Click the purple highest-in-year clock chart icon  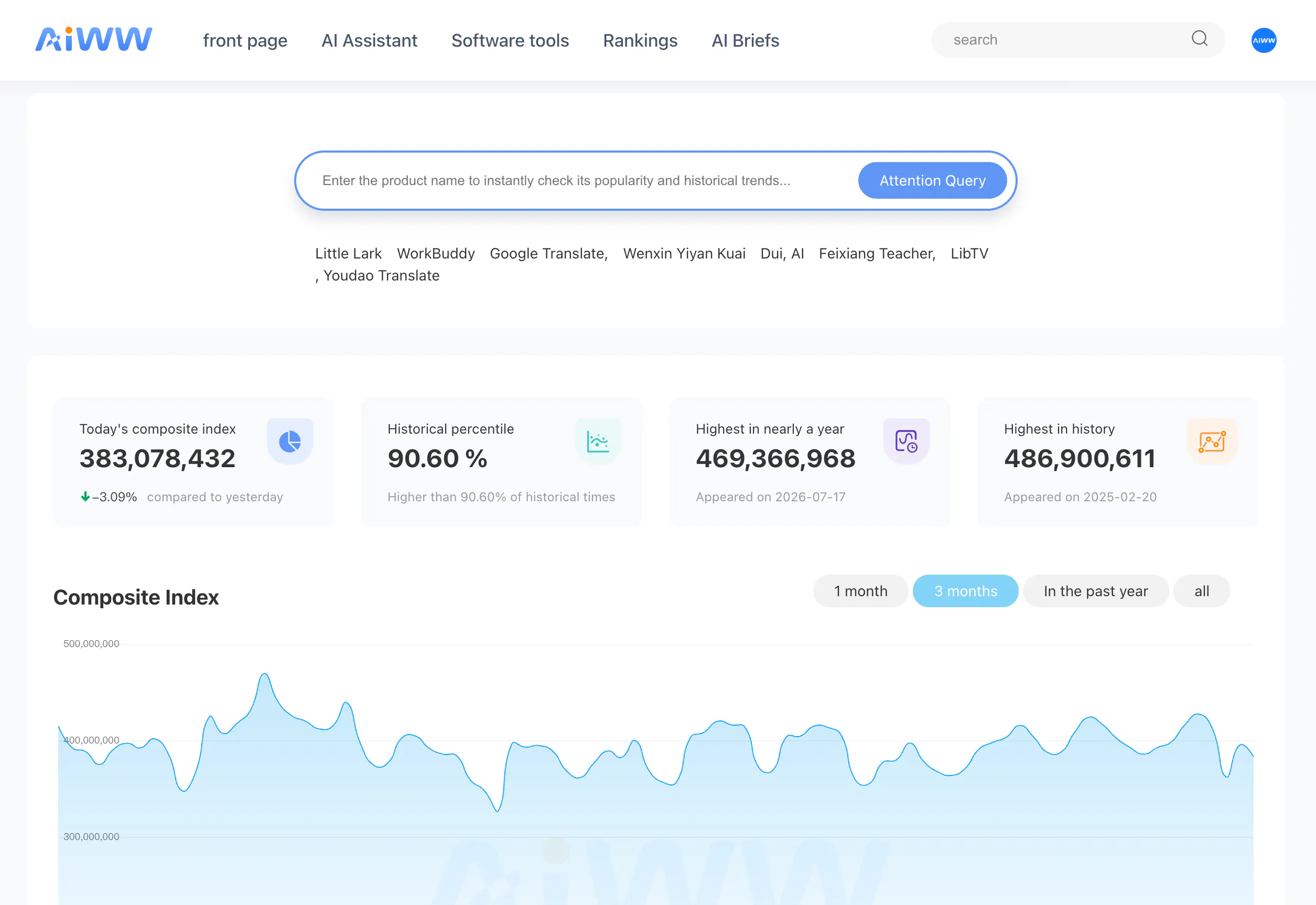click(906, 441)
